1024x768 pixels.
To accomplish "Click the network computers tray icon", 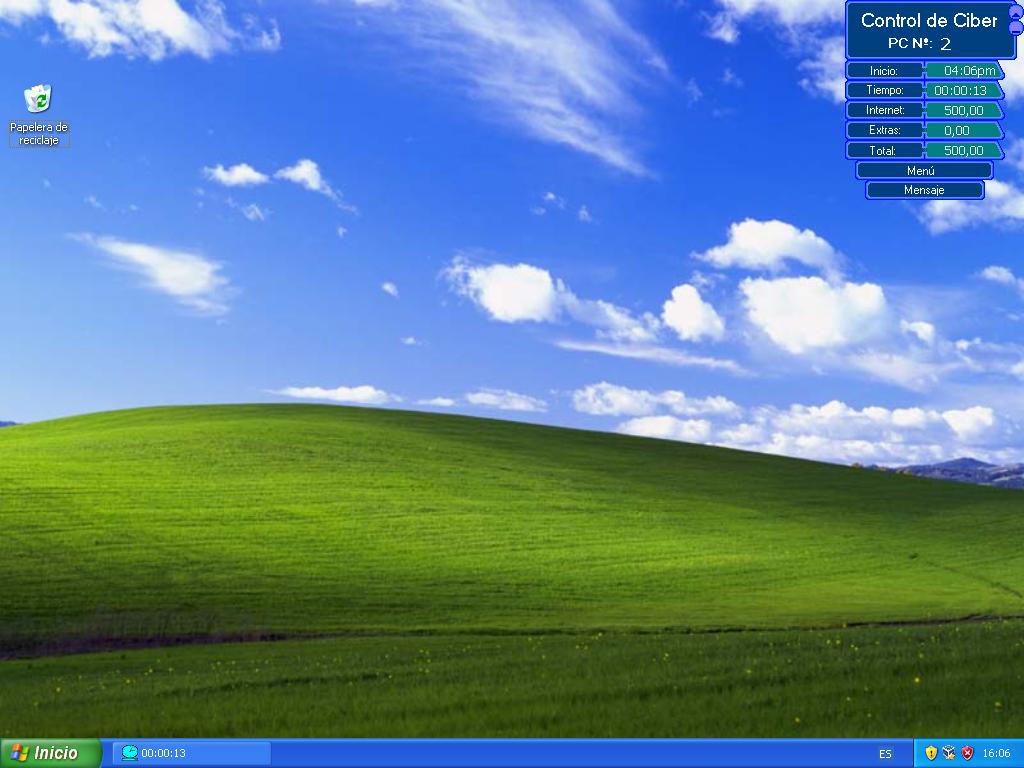I will pos(949,753).
